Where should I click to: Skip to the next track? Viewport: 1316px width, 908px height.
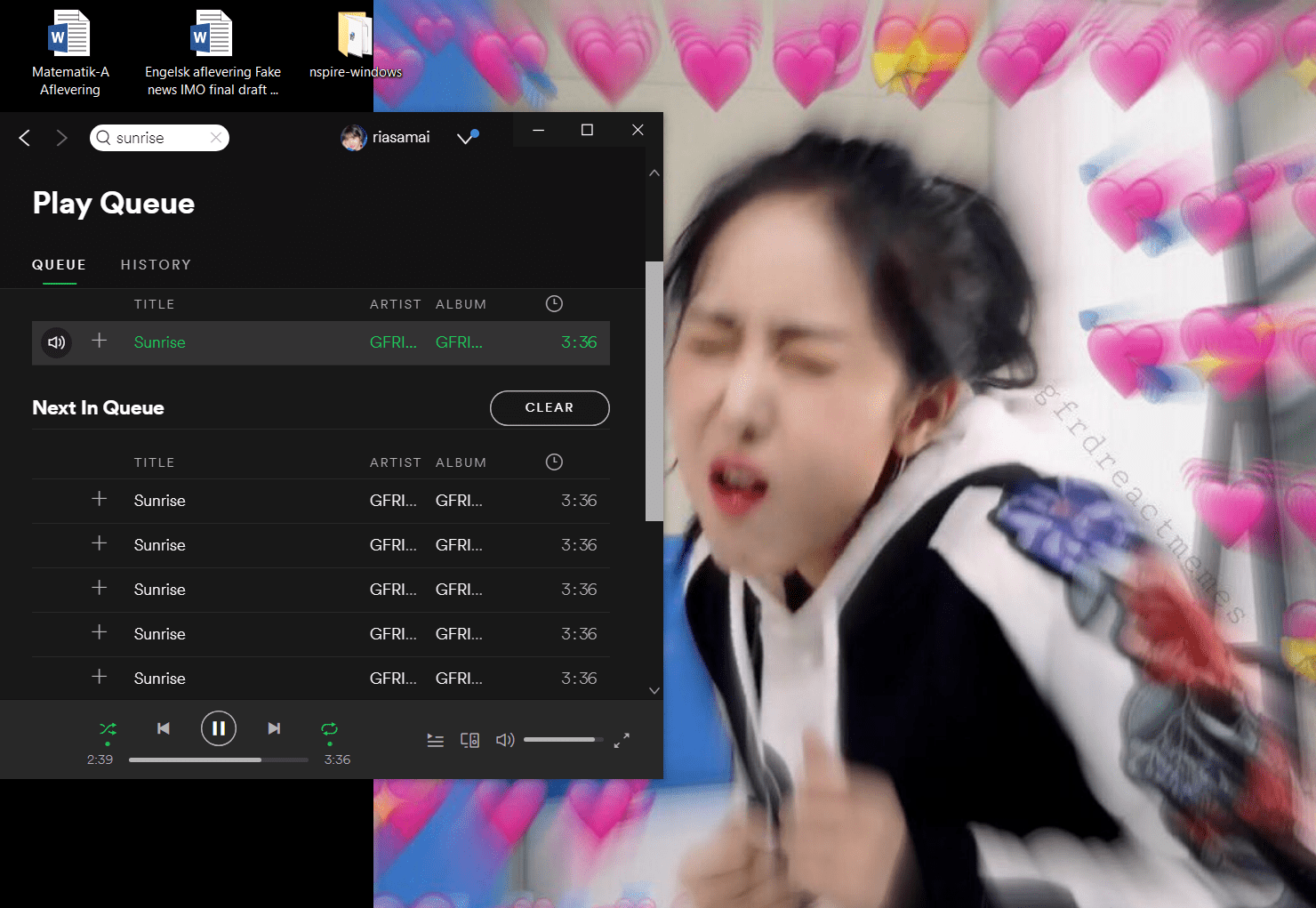tap(274, 728)
